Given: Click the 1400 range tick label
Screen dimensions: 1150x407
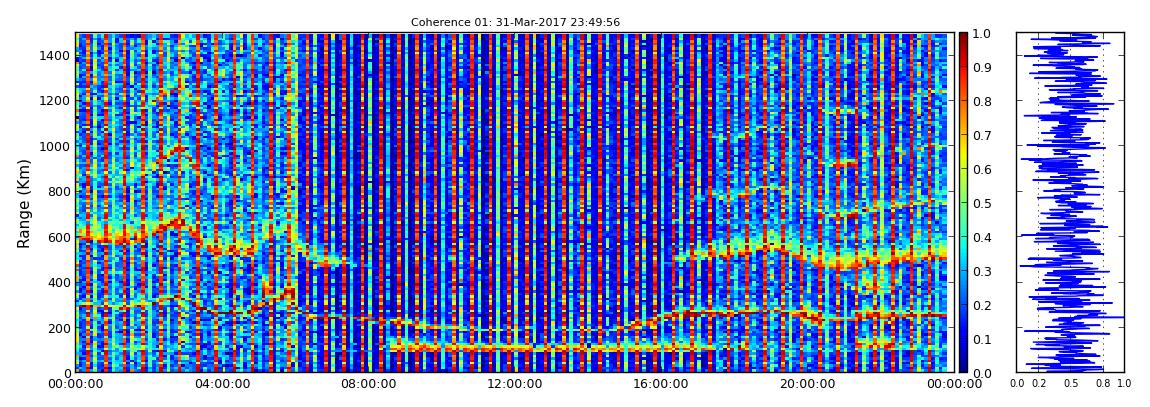Looking at the screenshot, I should (55, 55).
